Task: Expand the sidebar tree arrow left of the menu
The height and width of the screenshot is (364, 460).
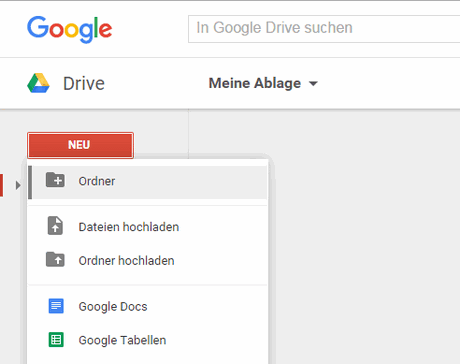Action: (x=18, y=185)
